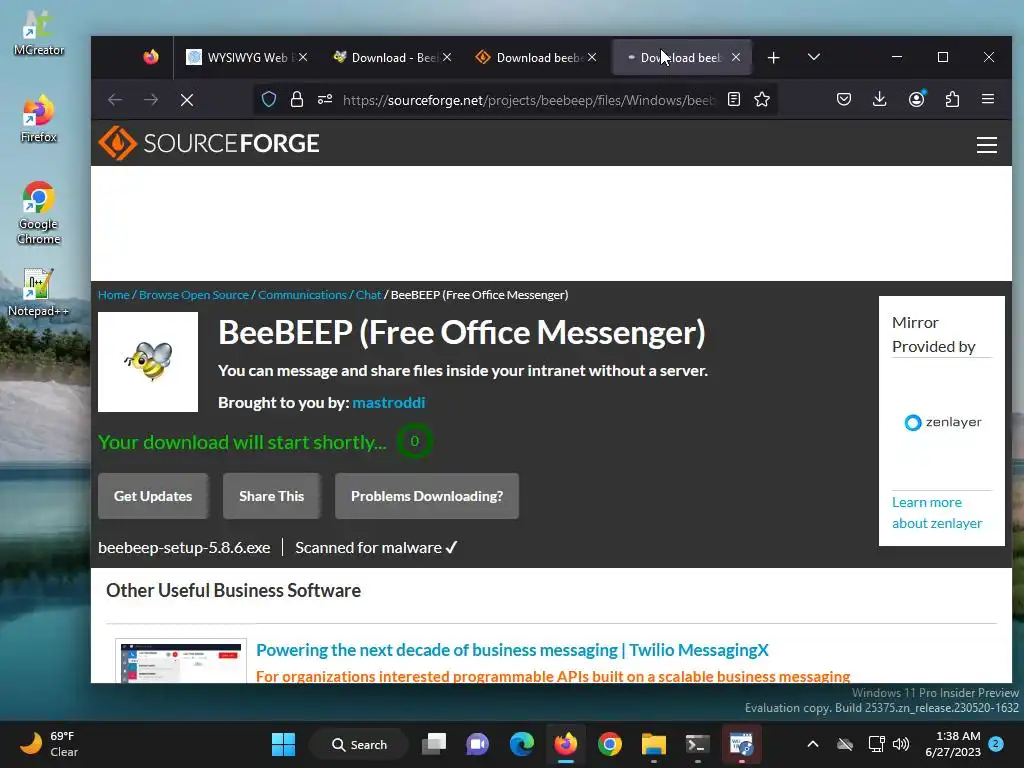
Task: Open Chat breadcrumb link
Action: pos(368,295)
